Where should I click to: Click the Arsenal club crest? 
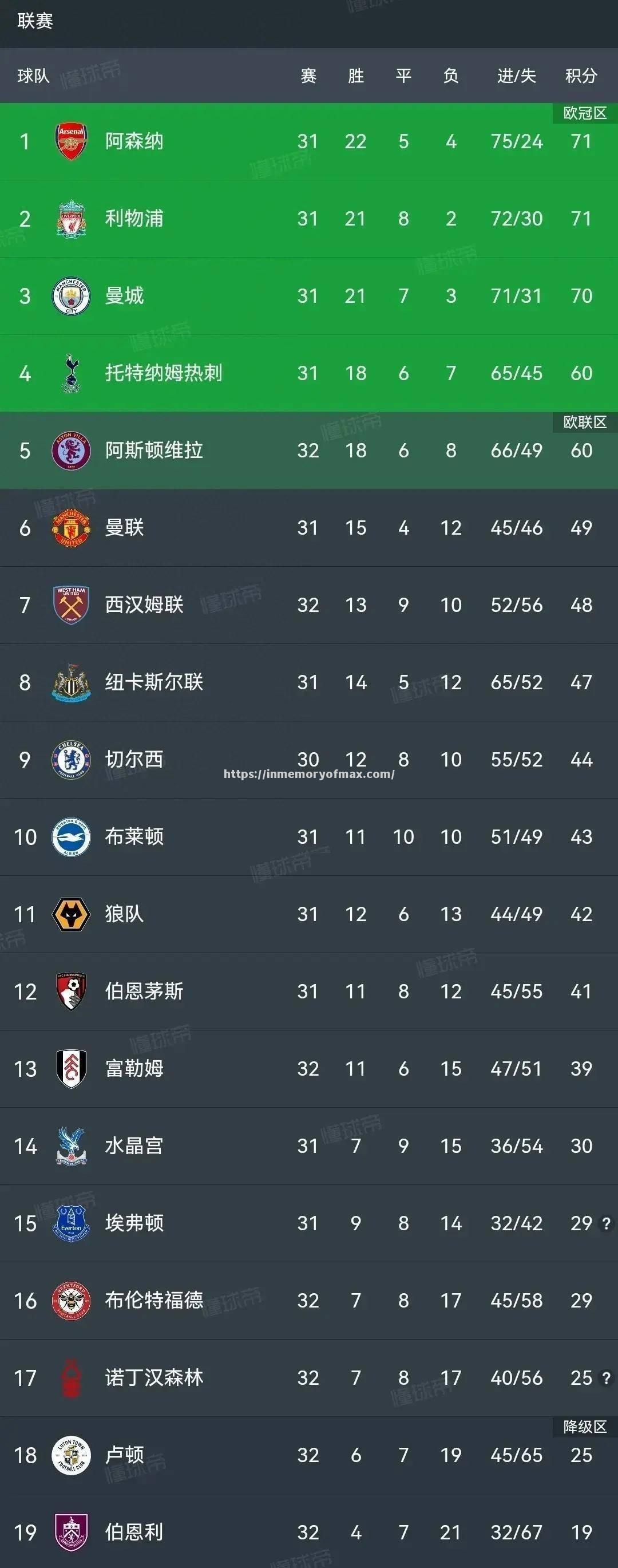click(x=71, y=141)
